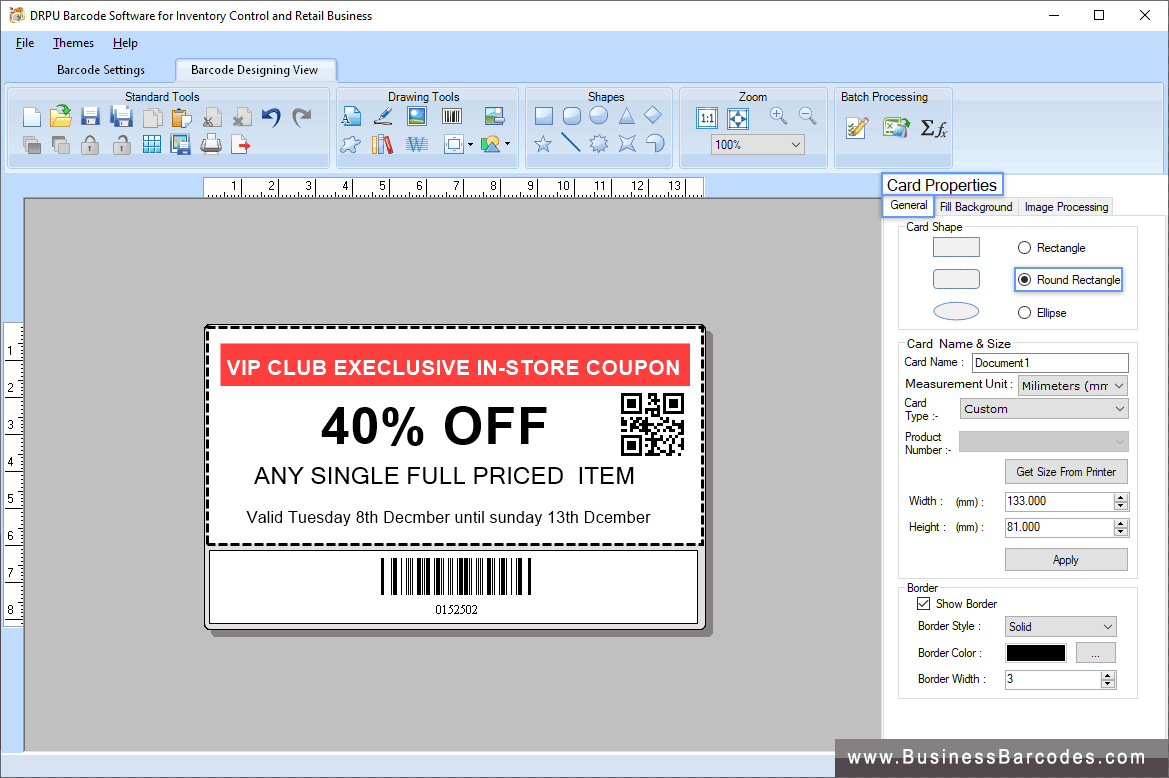The width and height of the screenshot is (1169, 778).
Task: Open the Themes menu
Action: point(73,43)
